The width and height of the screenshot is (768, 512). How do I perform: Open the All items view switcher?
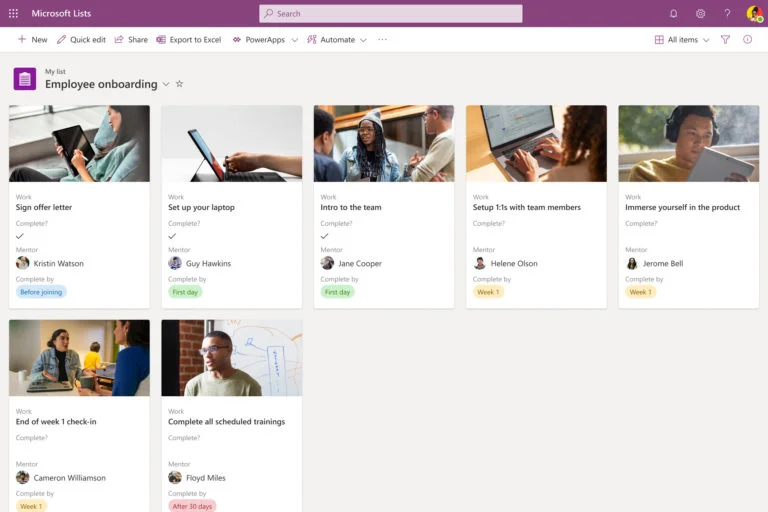(x=682, y=40)
